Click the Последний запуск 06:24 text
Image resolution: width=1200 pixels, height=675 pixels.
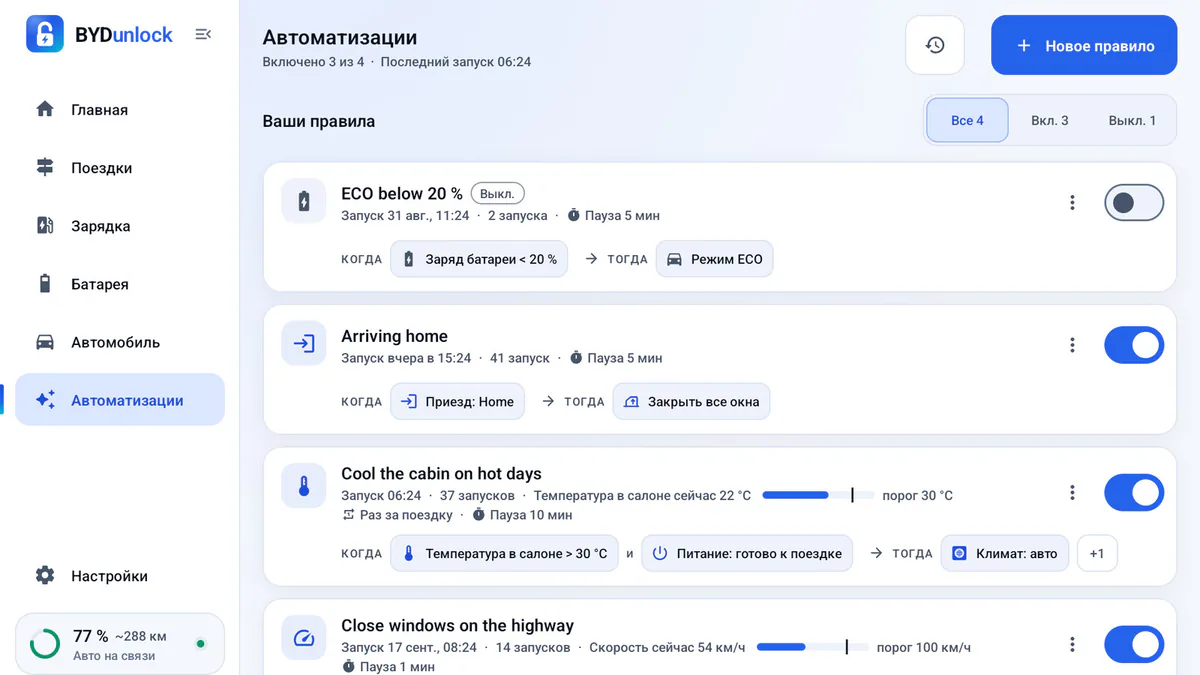456,62
